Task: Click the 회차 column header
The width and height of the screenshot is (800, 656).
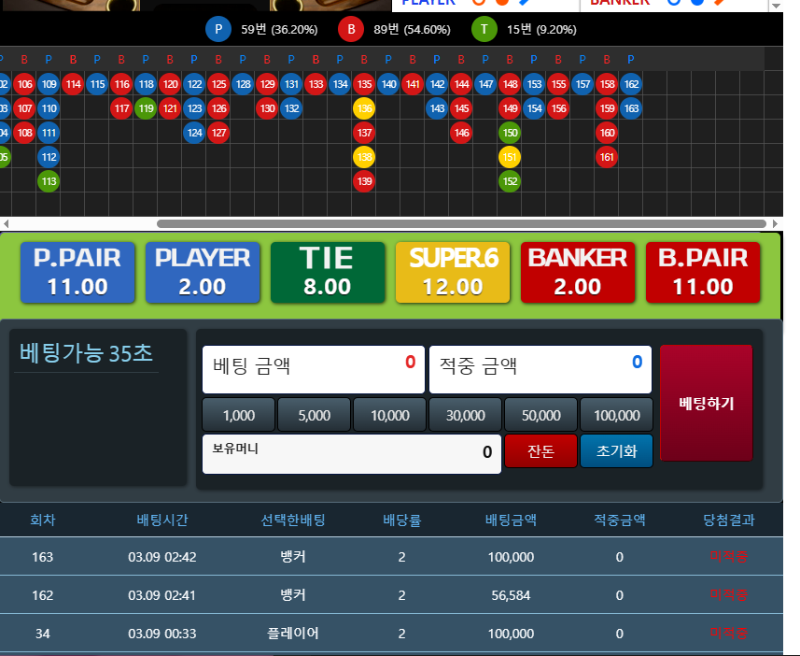Action: (42, 520)
